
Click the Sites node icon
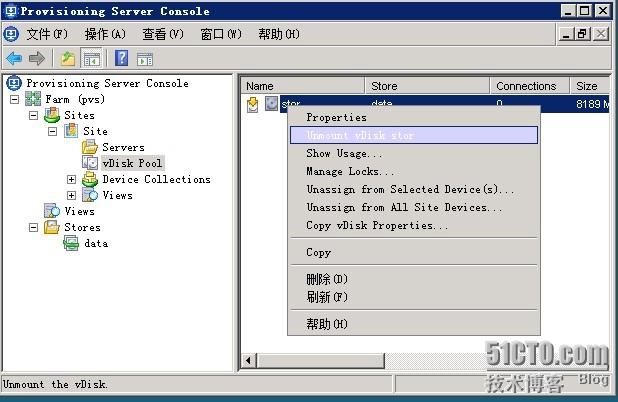(52, 115)
